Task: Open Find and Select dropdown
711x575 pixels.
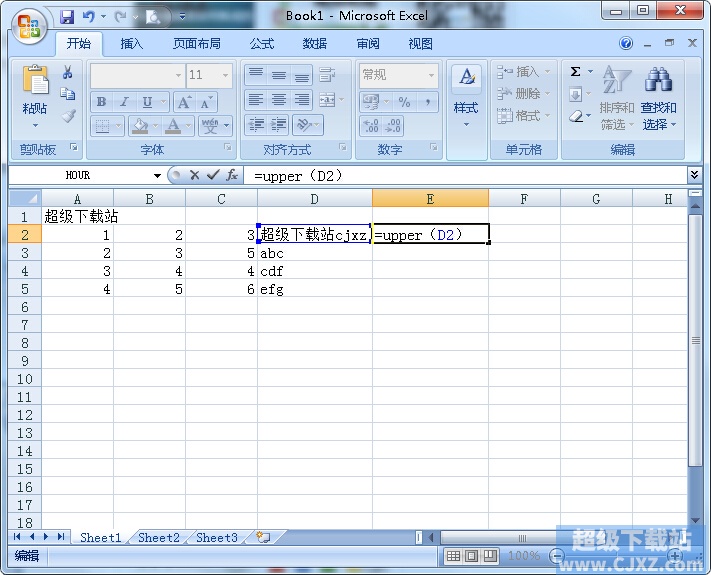Action: (x=658, y=98)
